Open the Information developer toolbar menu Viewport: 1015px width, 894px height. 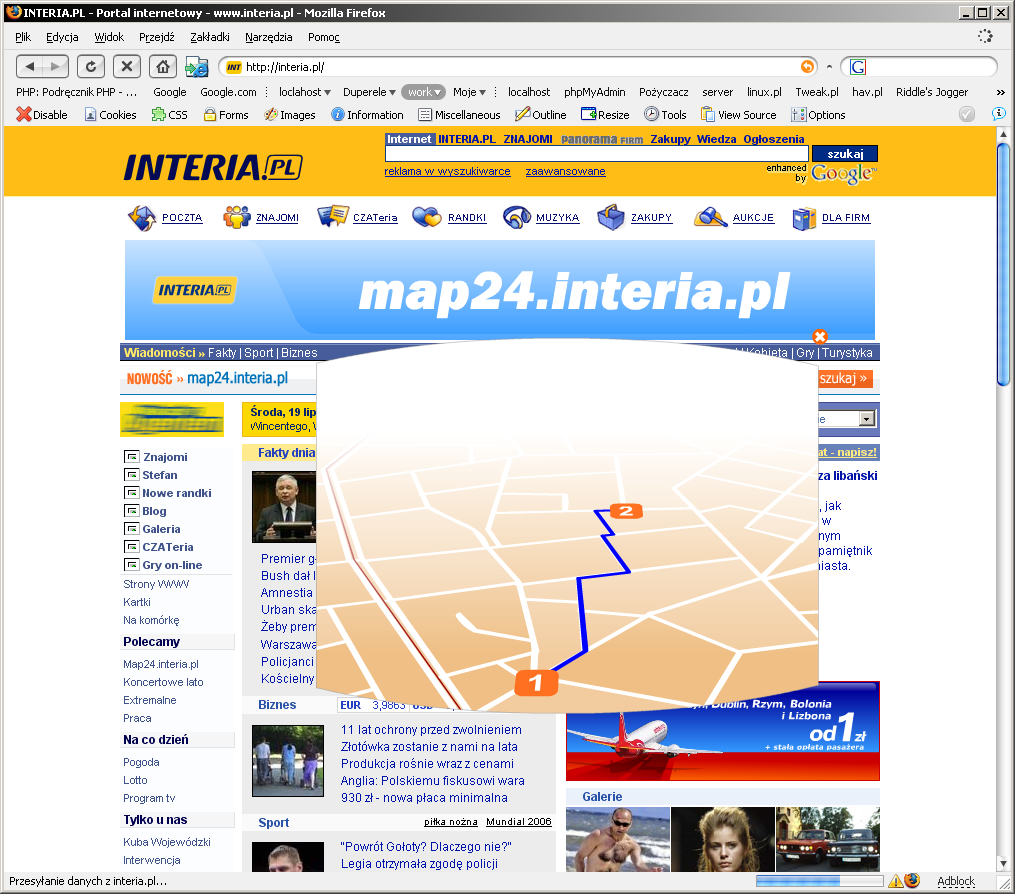367,115
